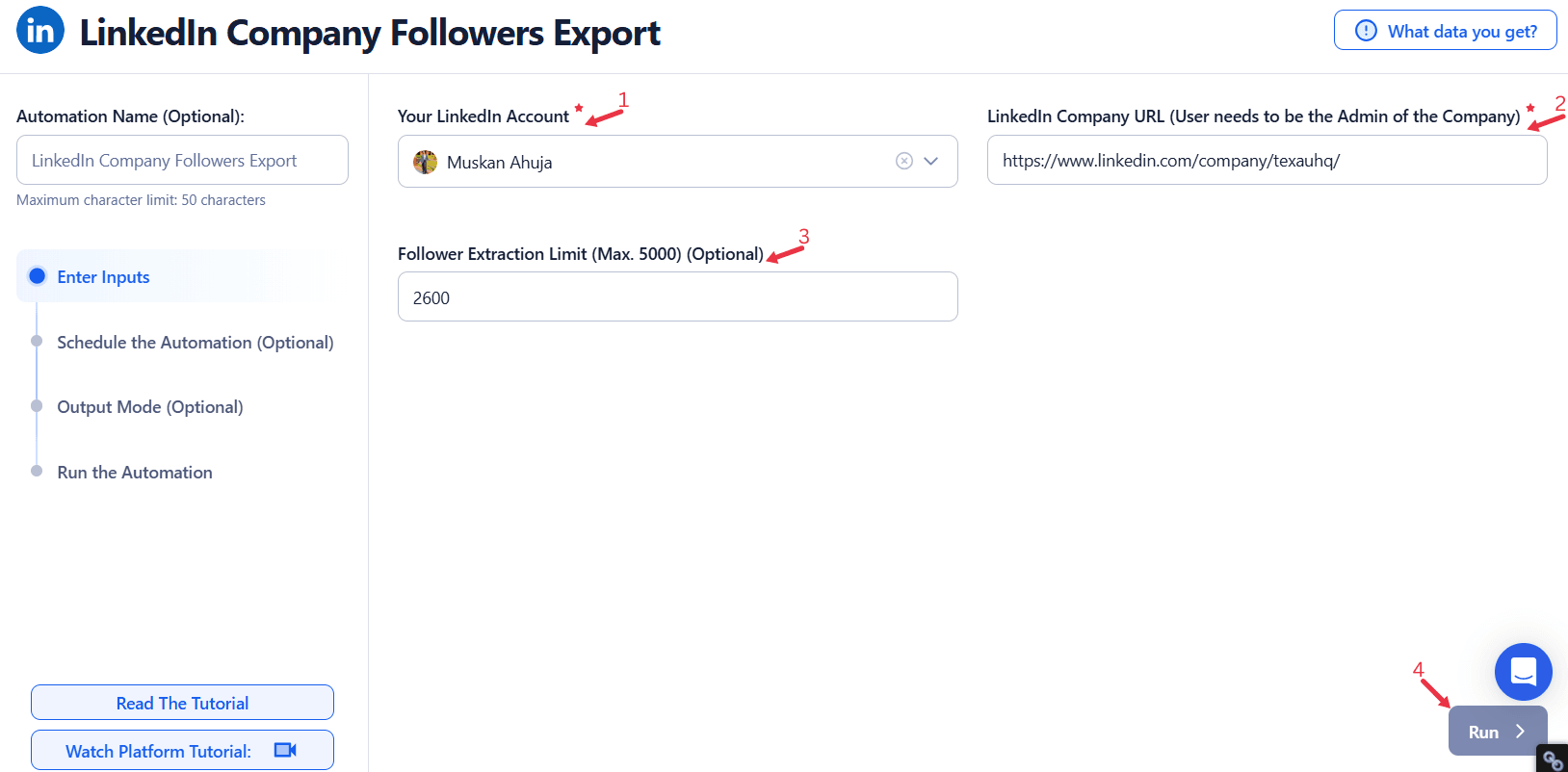1568x772 pixels.
Task: Switch to Output Mode step
Action: (149, 407)
